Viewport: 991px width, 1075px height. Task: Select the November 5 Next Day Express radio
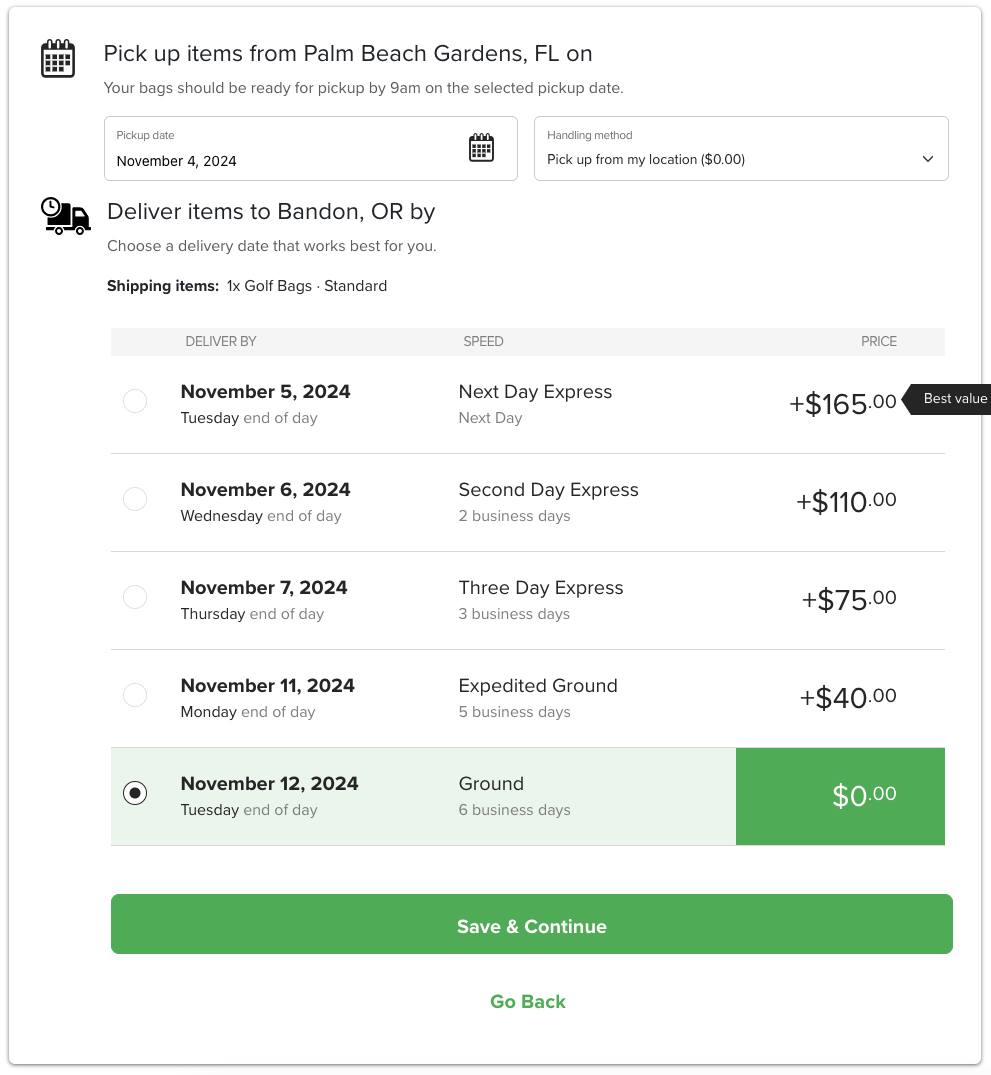tap(135, 401)
